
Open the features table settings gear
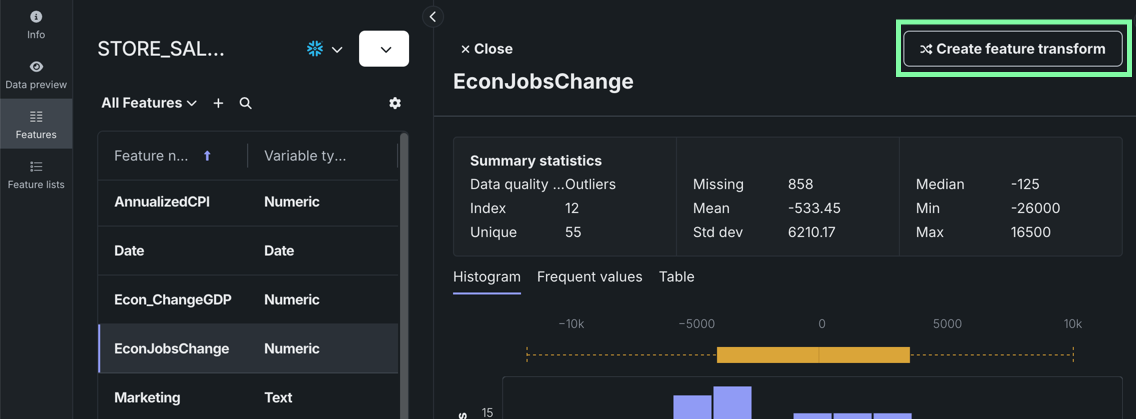[395, 103]
